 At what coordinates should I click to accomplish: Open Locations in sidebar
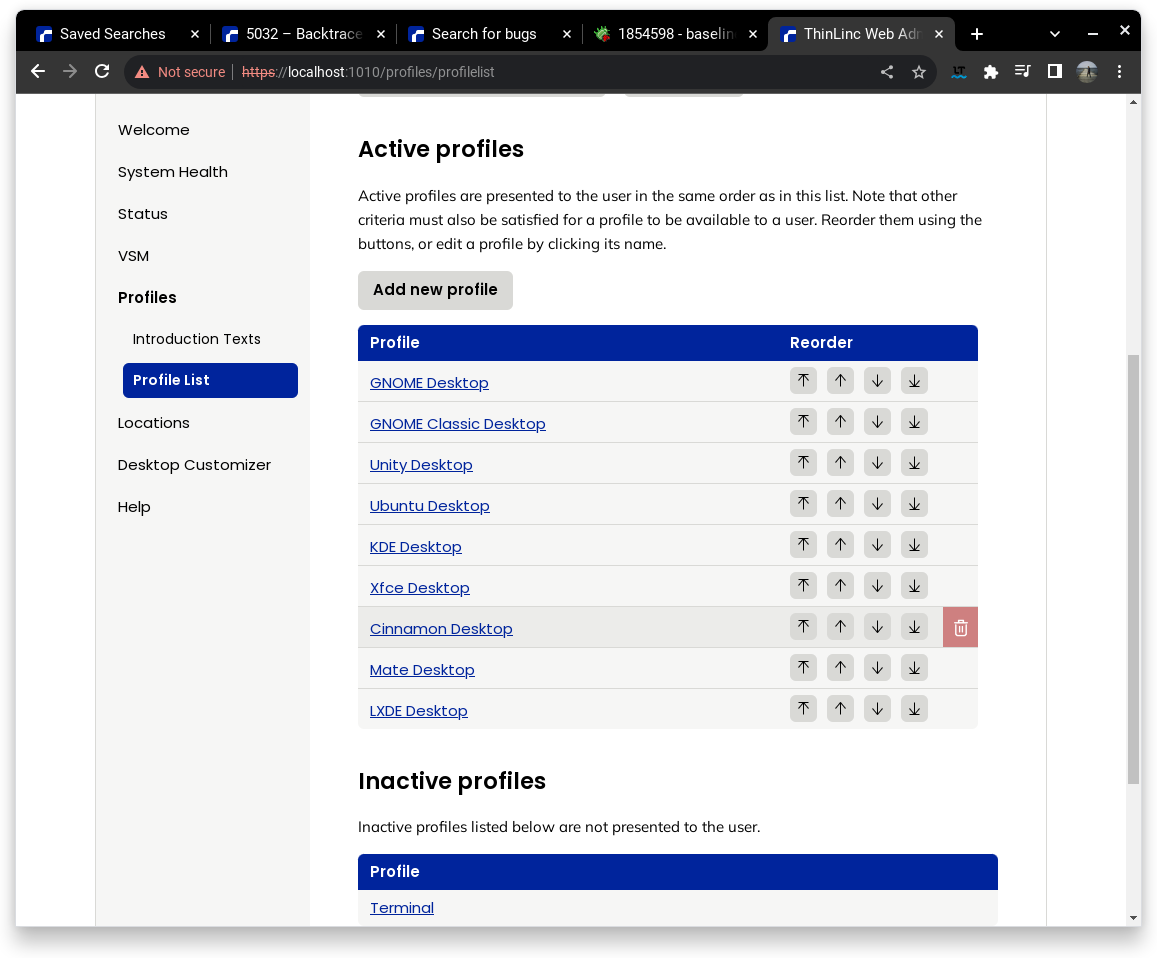click(x=153, y=423)
